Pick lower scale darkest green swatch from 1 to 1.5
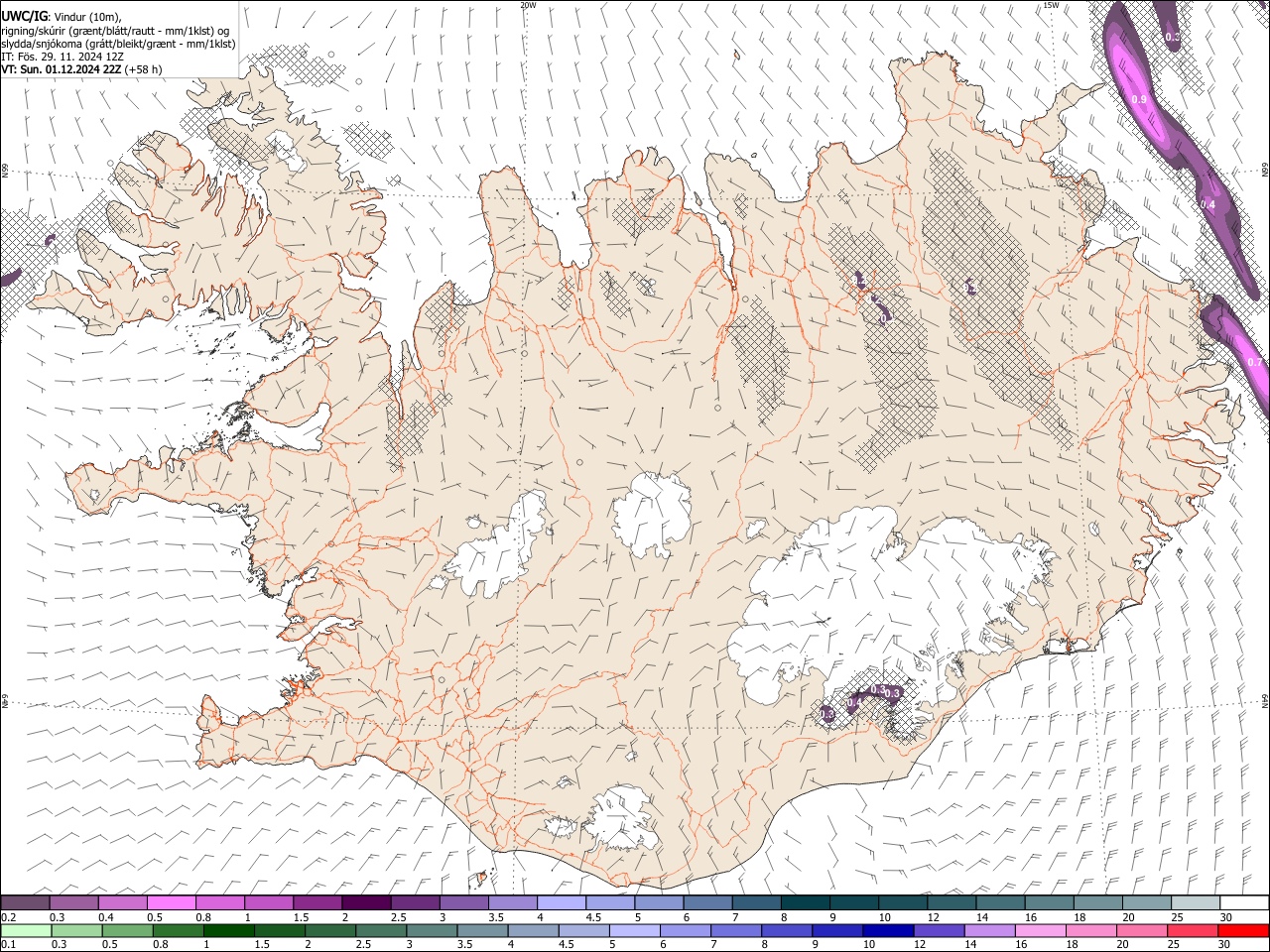1270x952 pixels. [228, 930]
